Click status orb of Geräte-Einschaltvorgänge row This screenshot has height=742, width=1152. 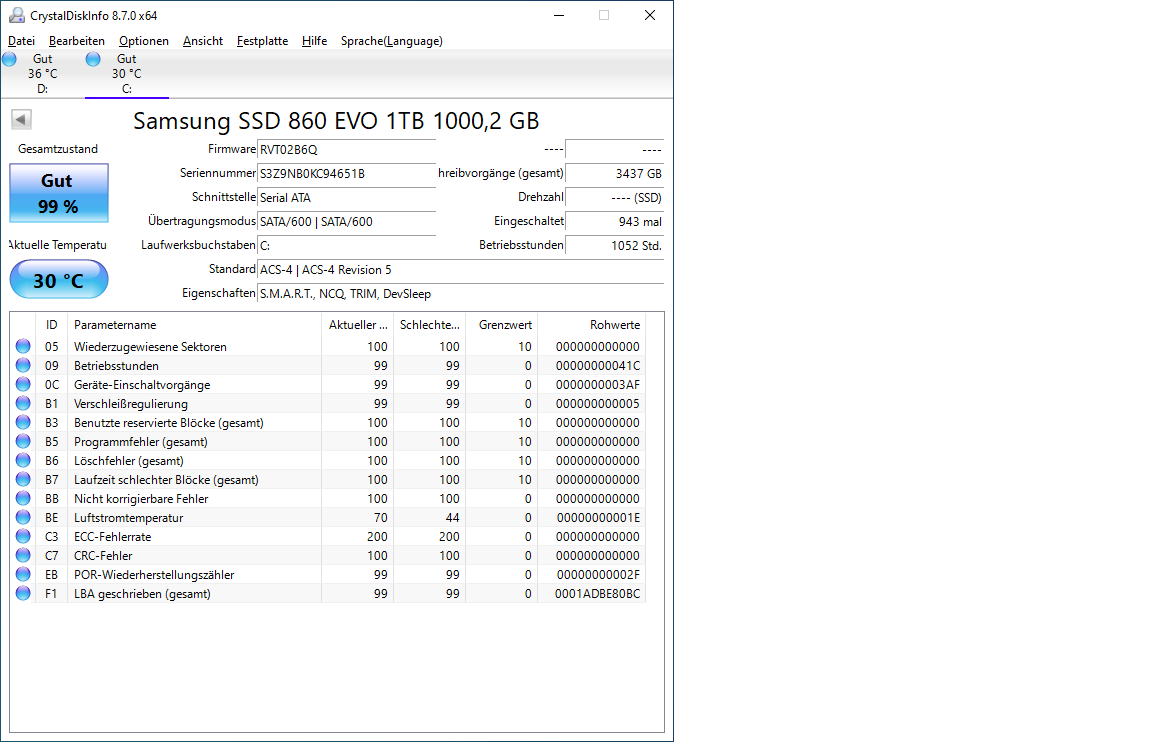pyautogui.click(x=24, y=384)
